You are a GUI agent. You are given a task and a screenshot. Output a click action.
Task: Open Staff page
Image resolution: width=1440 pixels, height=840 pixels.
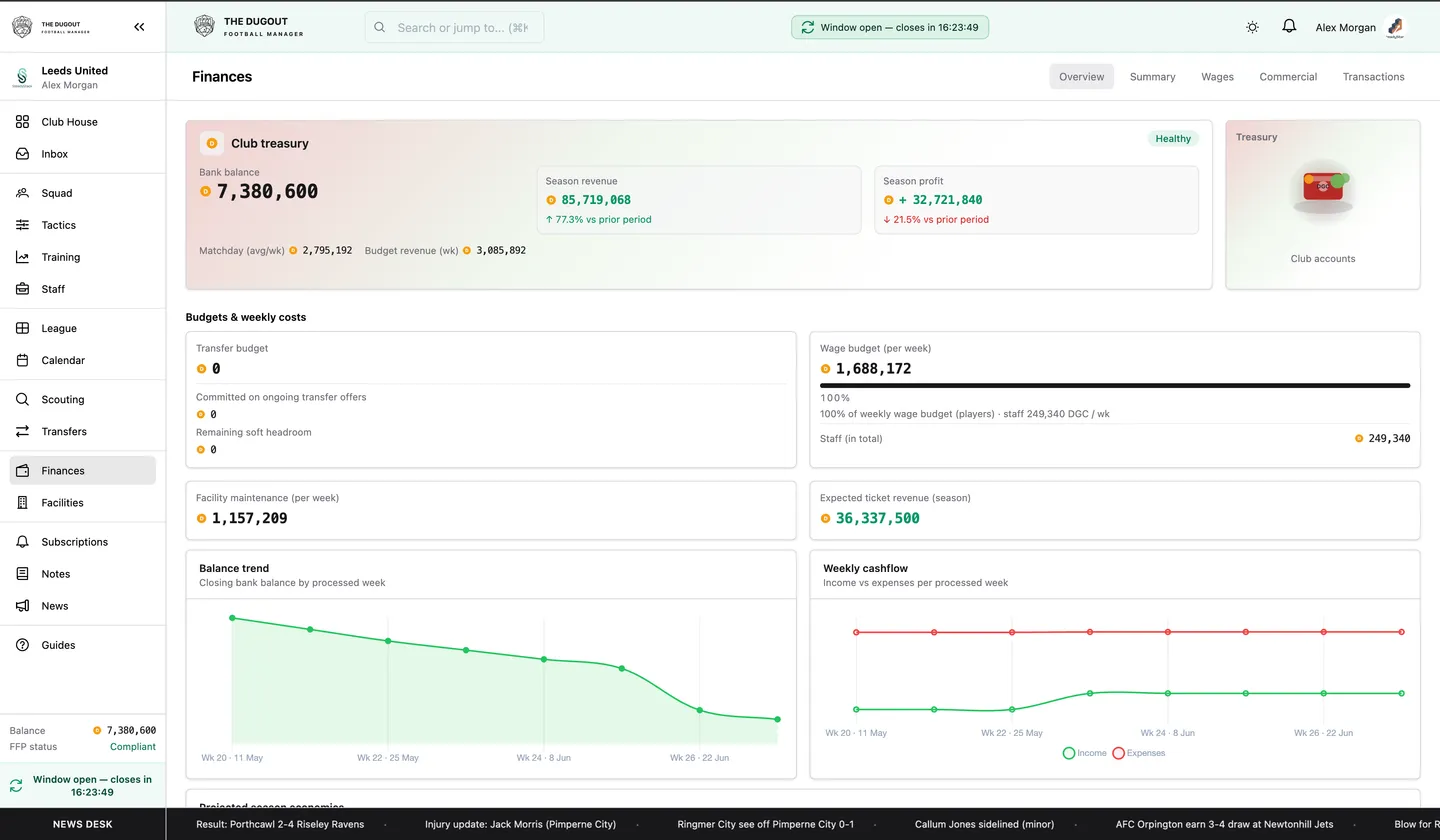click(83, 289)
